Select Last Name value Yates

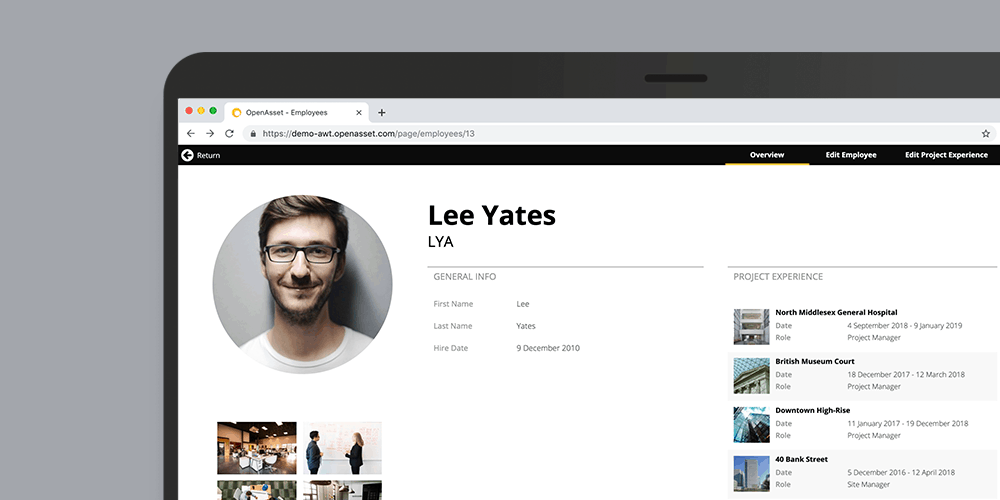[x=526, y=326]
